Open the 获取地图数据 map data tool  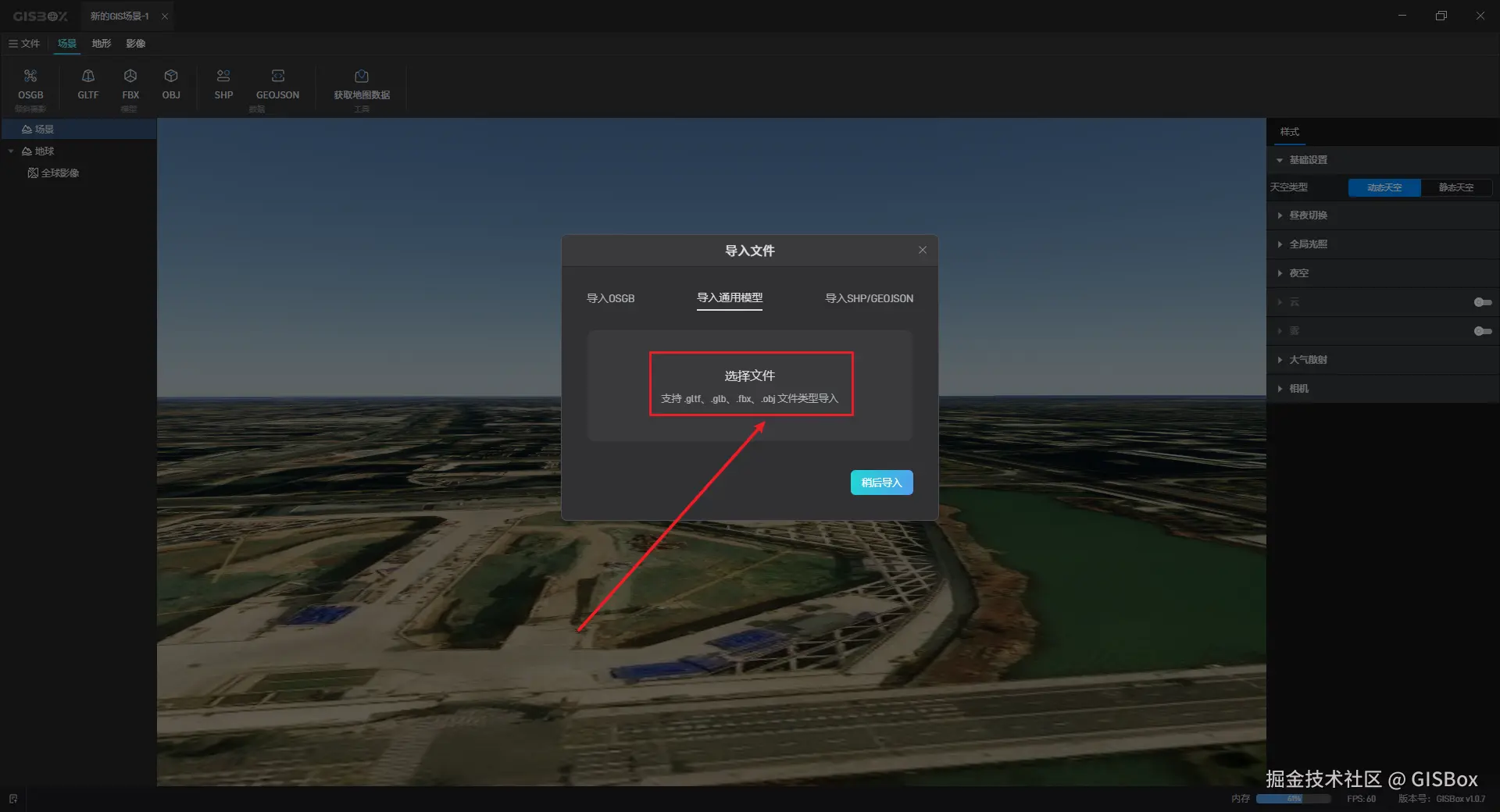click(362, 84)
